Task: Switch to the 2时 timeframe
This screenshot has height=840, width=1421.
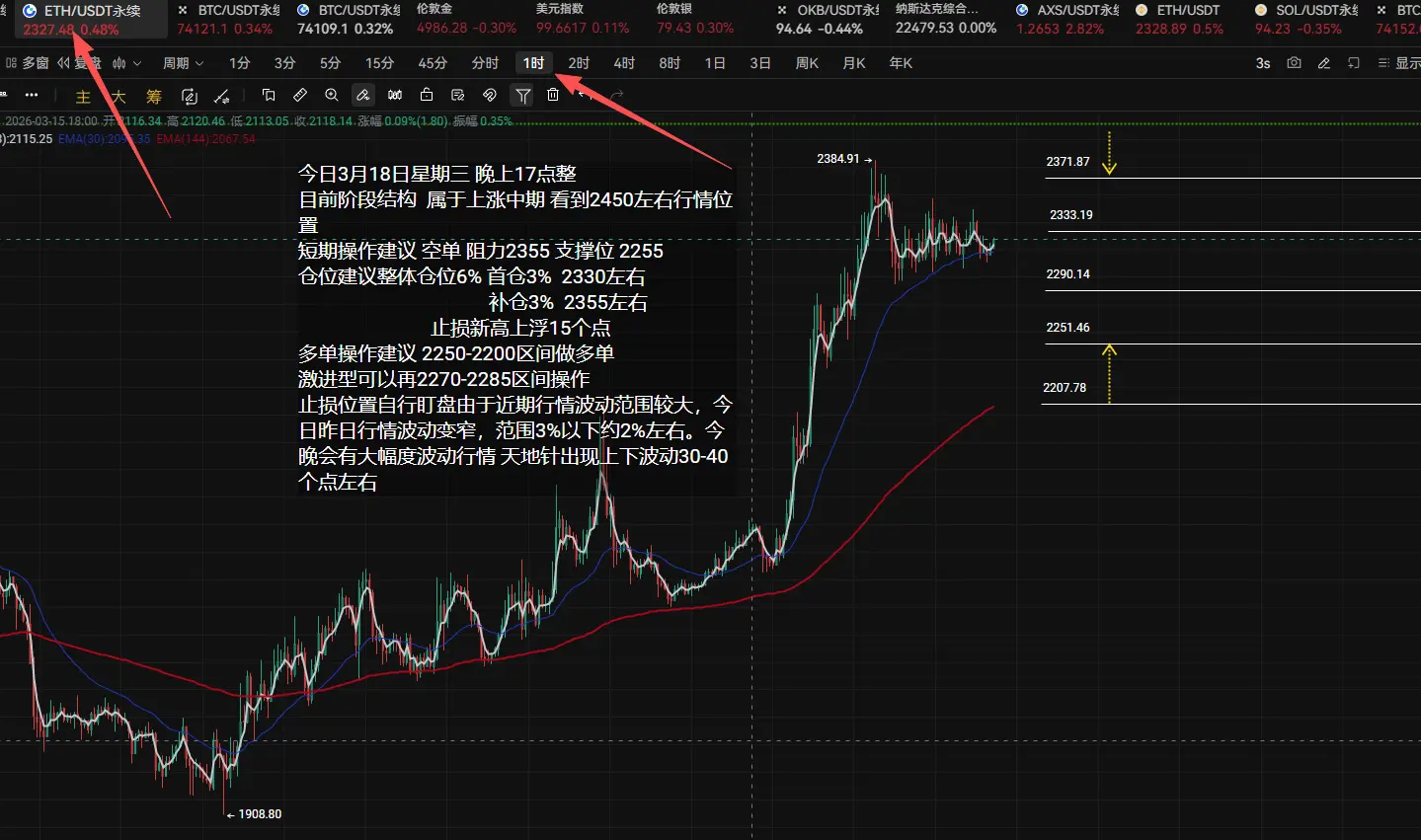Action: (580, 63)
